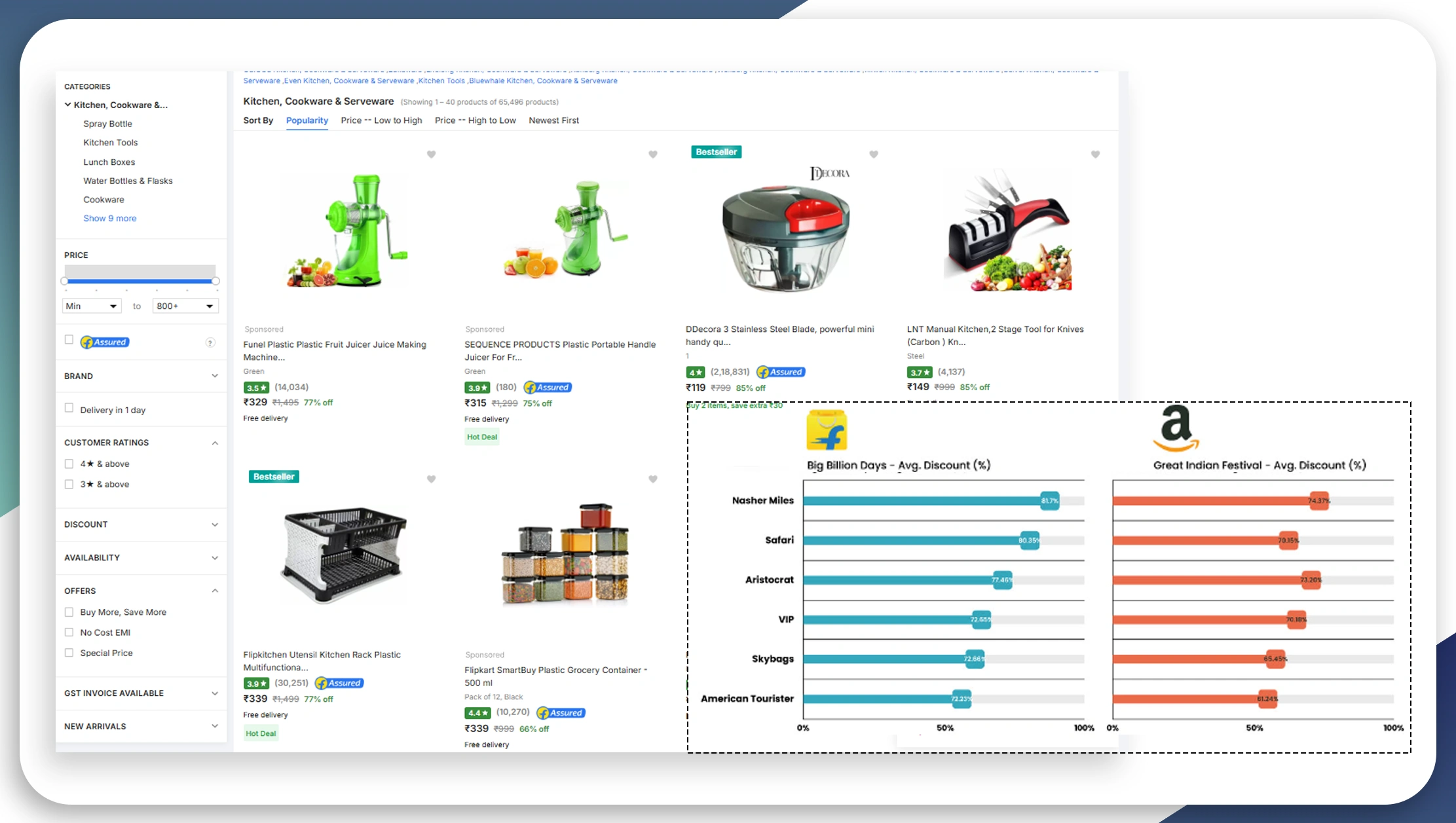Check No Cost EMI offer
The height and width of the screenshot is (823, 1456).
pyautogui.click(x=69, y=632)
